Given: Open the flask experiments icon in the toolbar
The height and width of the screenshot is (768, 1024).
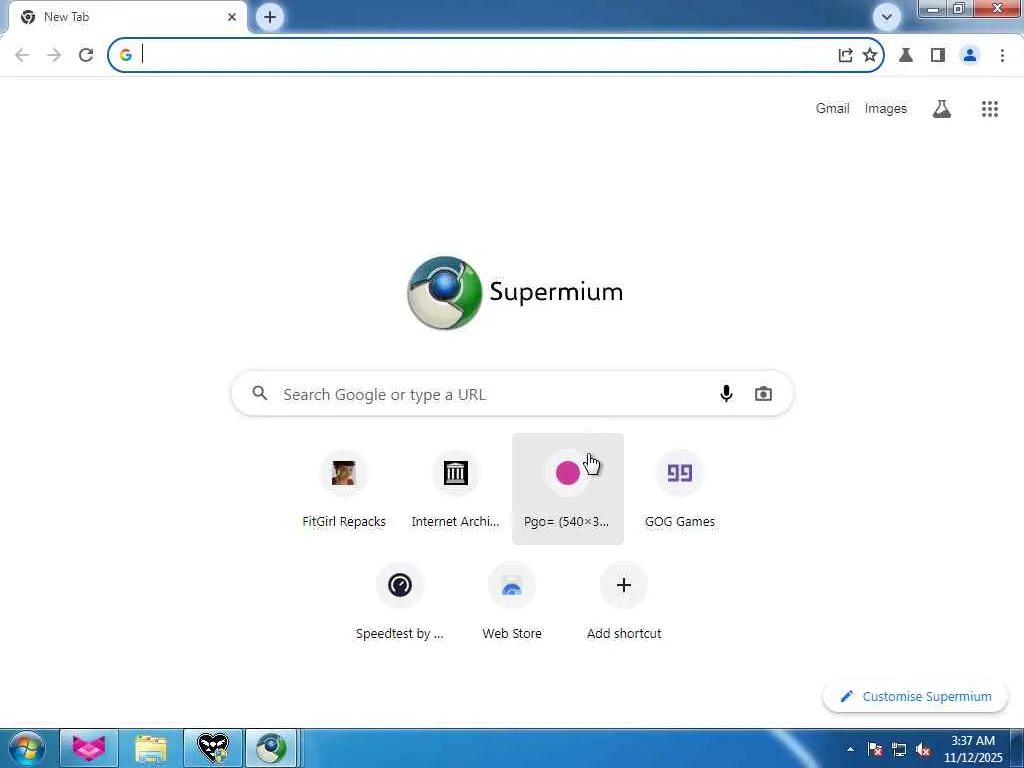Looking at the screenshot, I should [x=906, y=55].
